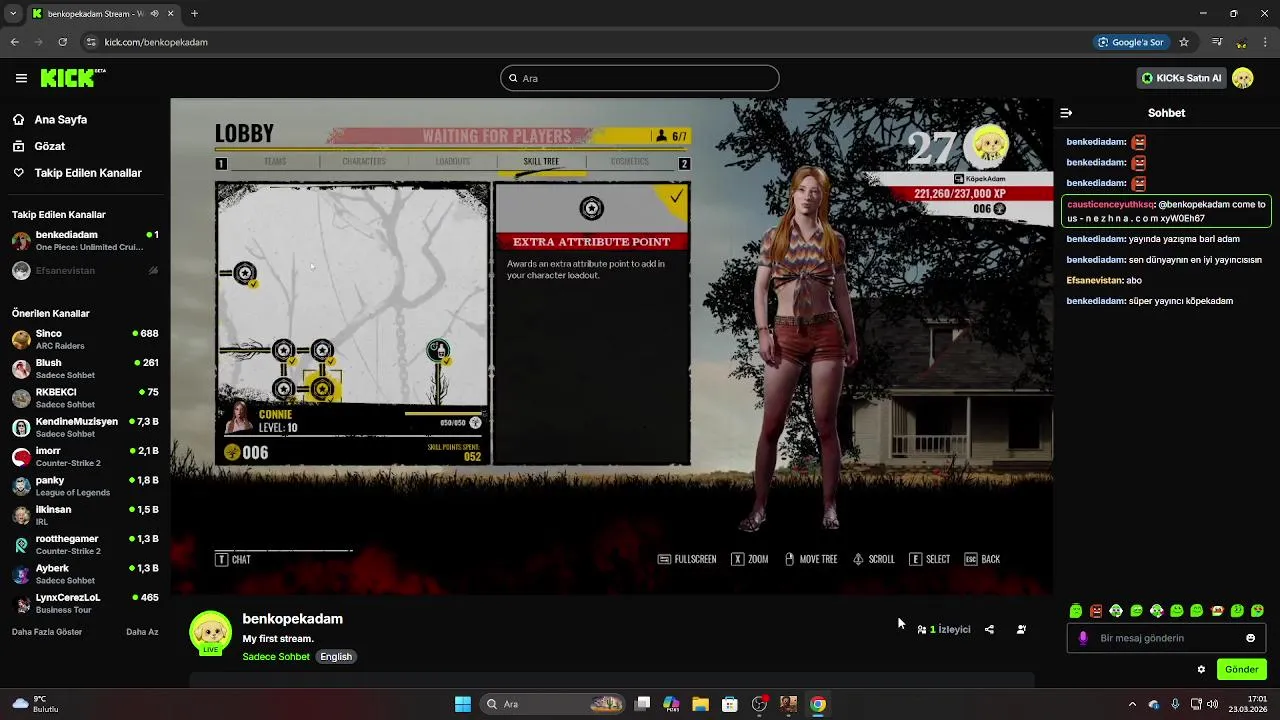1280x720 pixels.
Task: Open imorr Counter-Strike 2 channel
Action: tap(85, 456)
